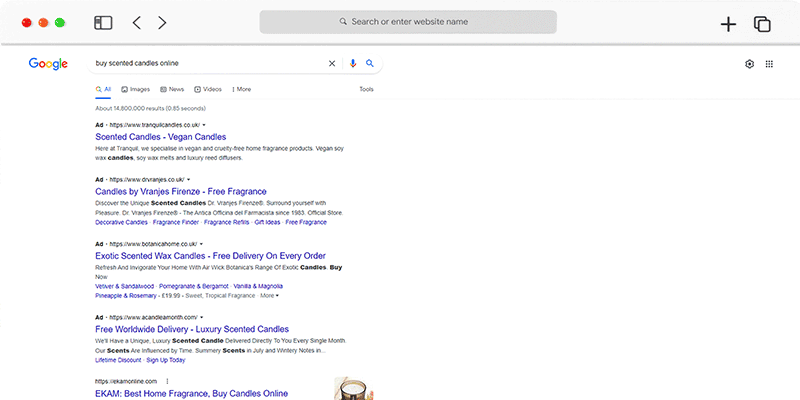The width and height of the screenshot is (800, 400).
Task: Follow the Lifetime Discount sitelink
Action: tap(118, 360)
